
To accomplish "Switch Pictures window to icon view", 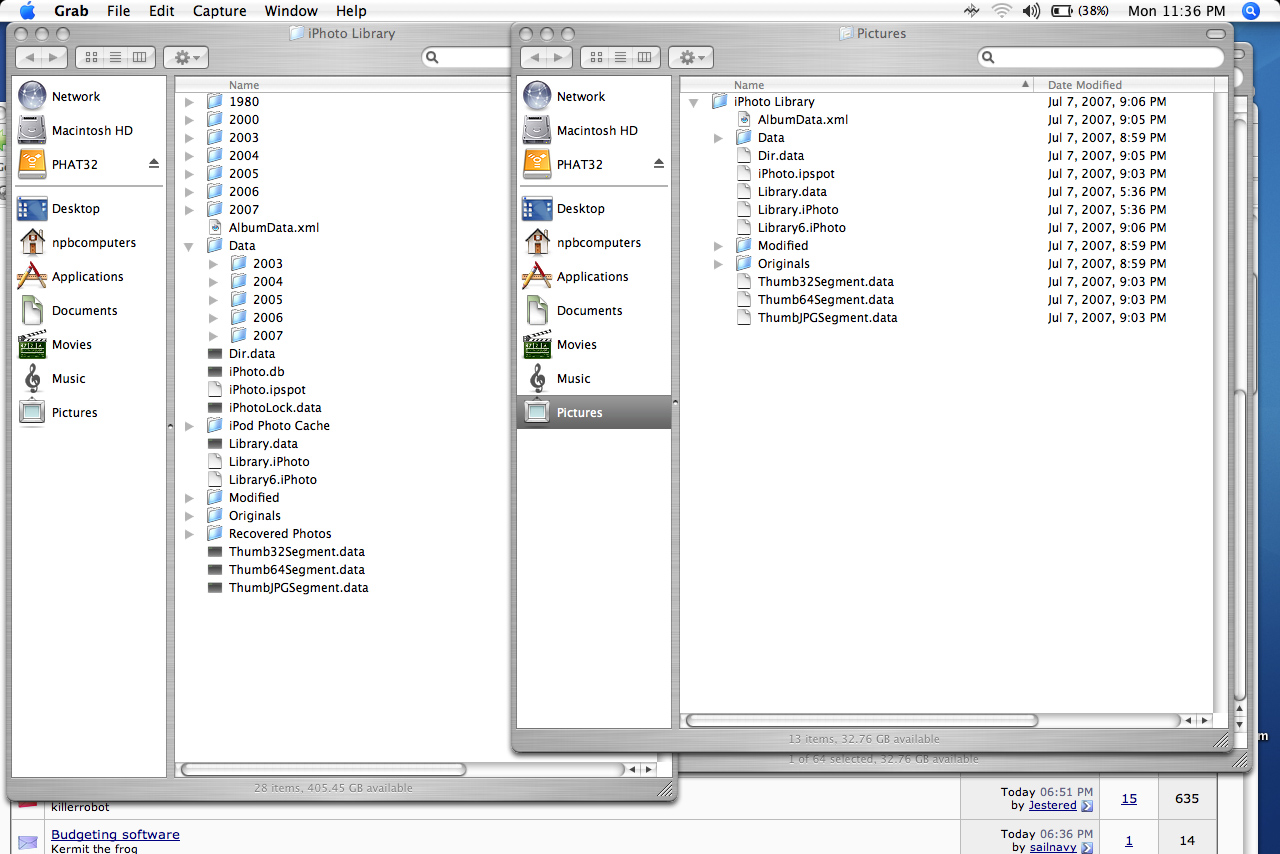I will 597,57.
